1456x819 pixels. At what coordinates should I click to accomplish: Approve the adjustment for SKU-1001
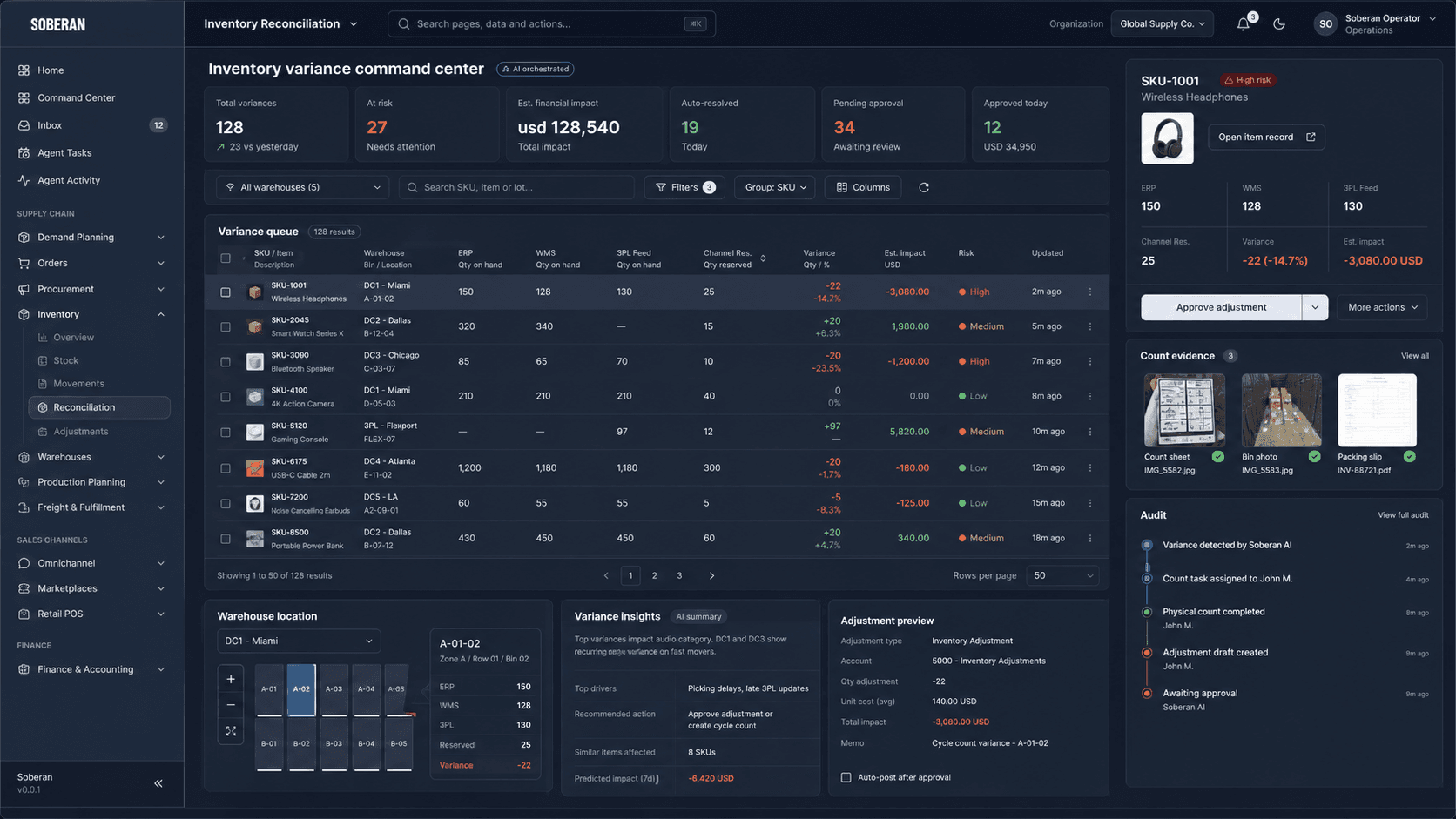tap(1221, 307)
